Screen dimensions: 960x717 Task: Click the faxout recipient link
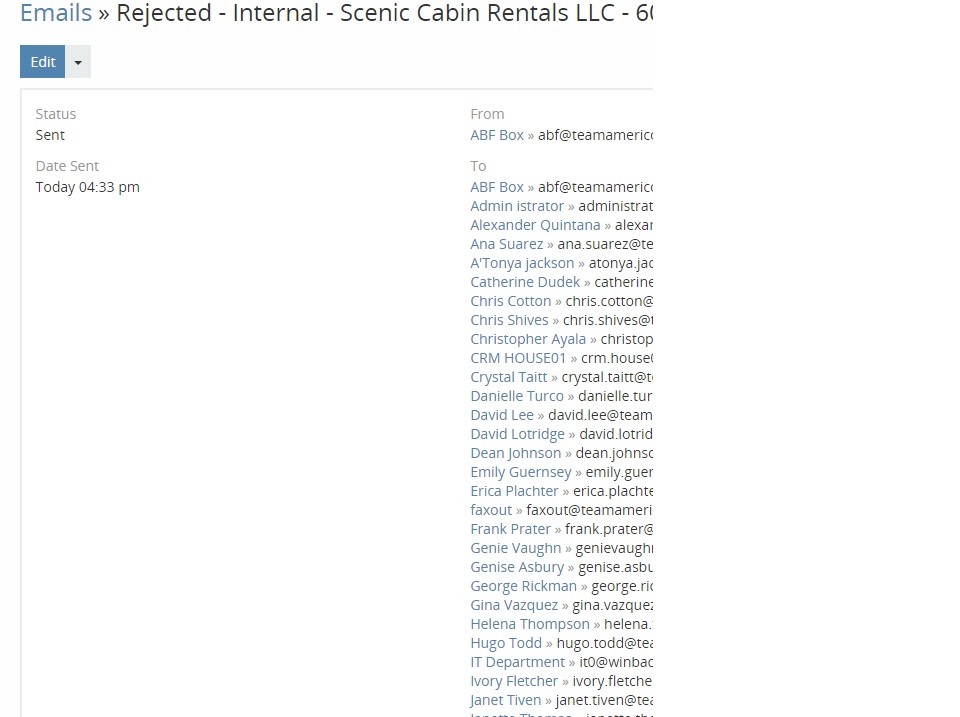pyautogui.click(x=491, y=510)
